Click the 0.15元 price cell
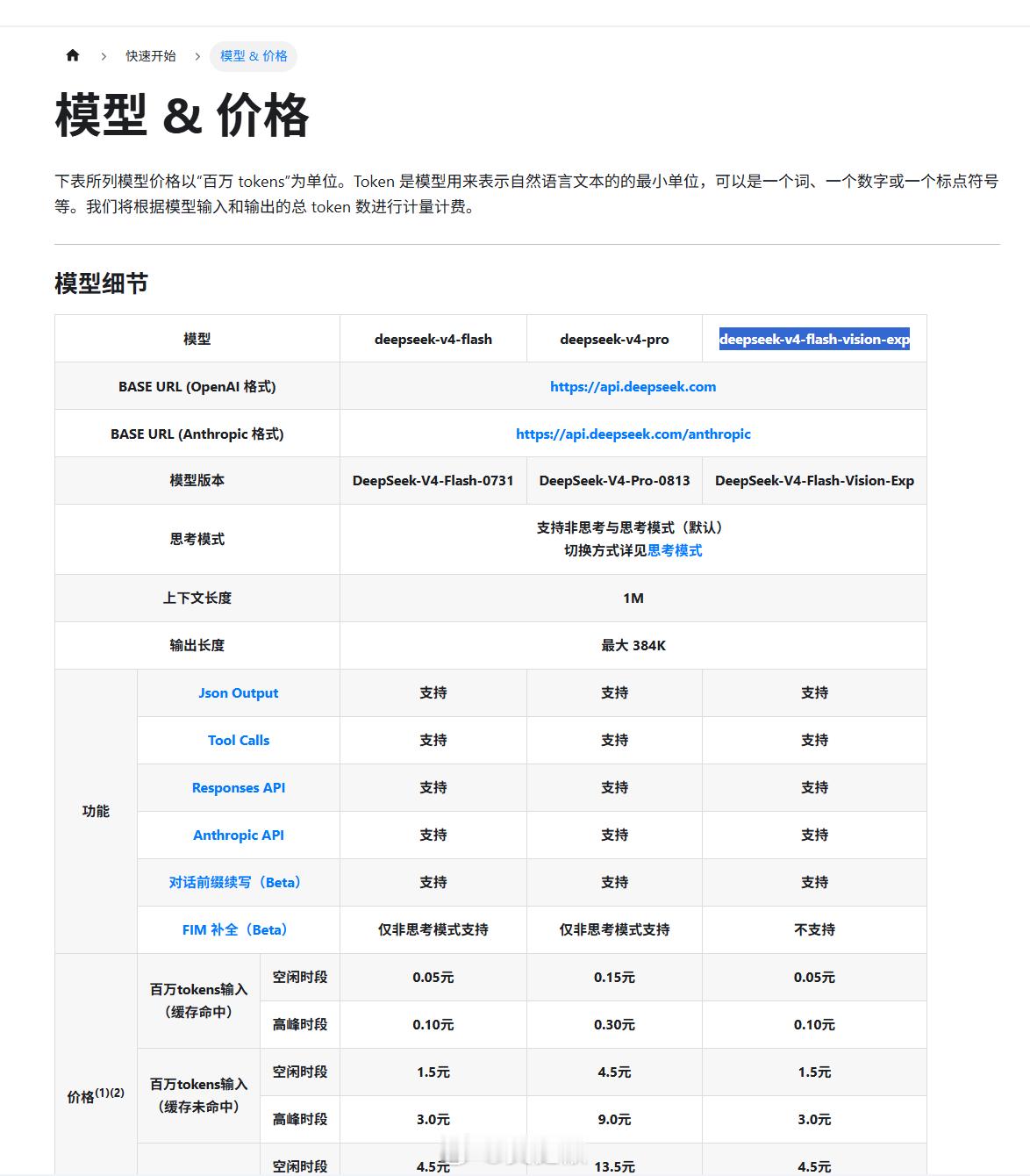The width and height of the screenshot is (1030, 1176). pyautogui.click(x=614, y=977)
